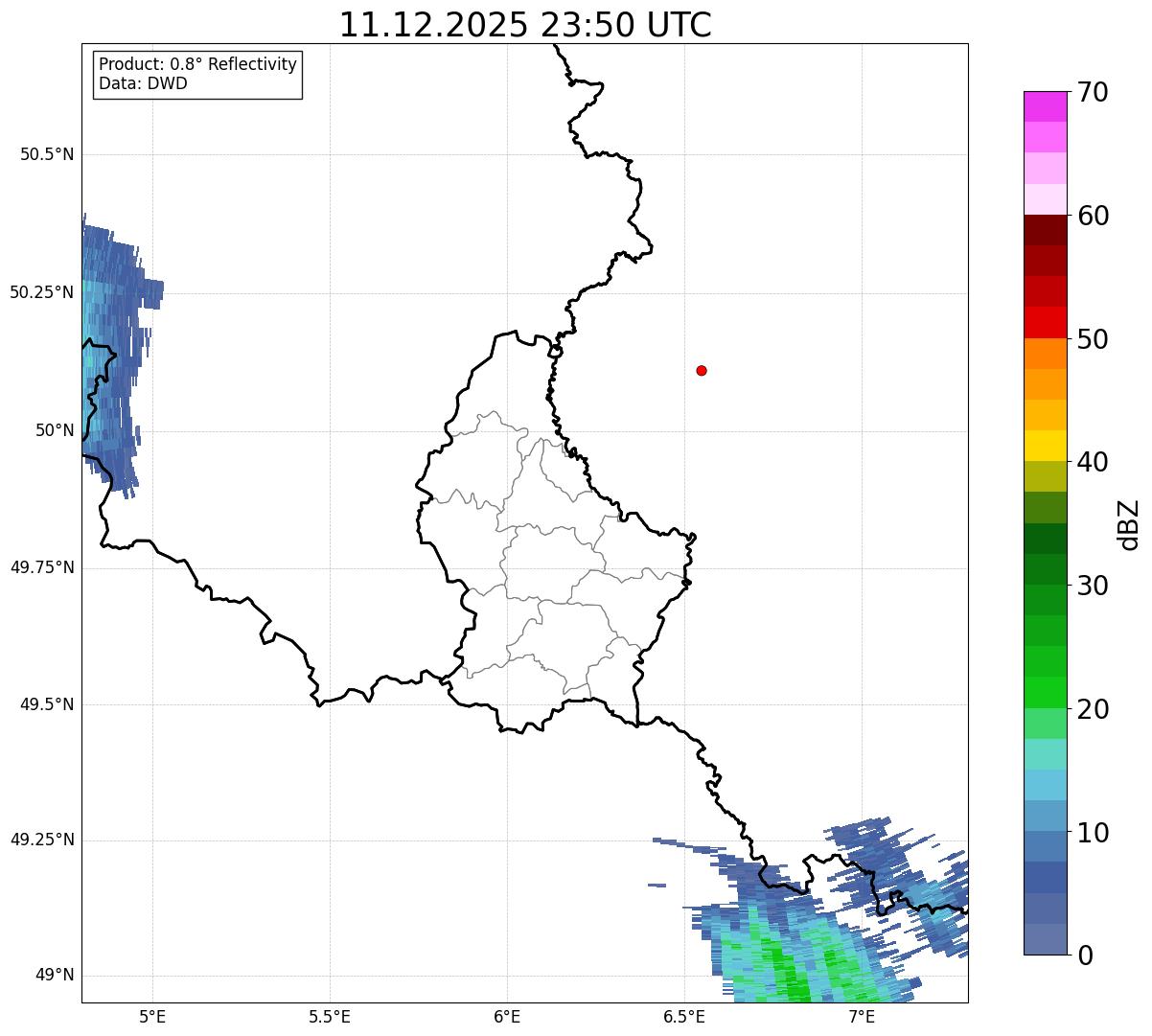Pick the bright red swatch above 50
The height and width of the screenshot is (1036, 1152).
(1046, 322)
